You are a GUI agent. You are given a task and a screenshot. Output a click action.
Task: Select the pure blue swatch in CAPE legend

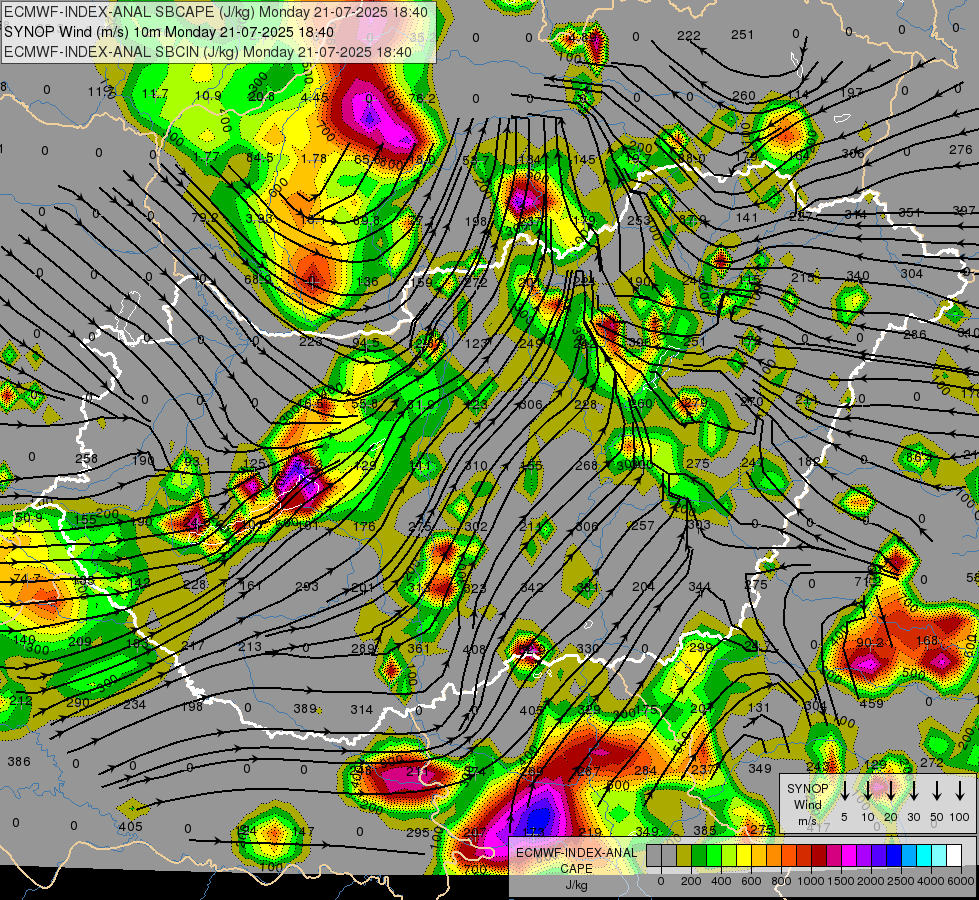pos(894,855)
